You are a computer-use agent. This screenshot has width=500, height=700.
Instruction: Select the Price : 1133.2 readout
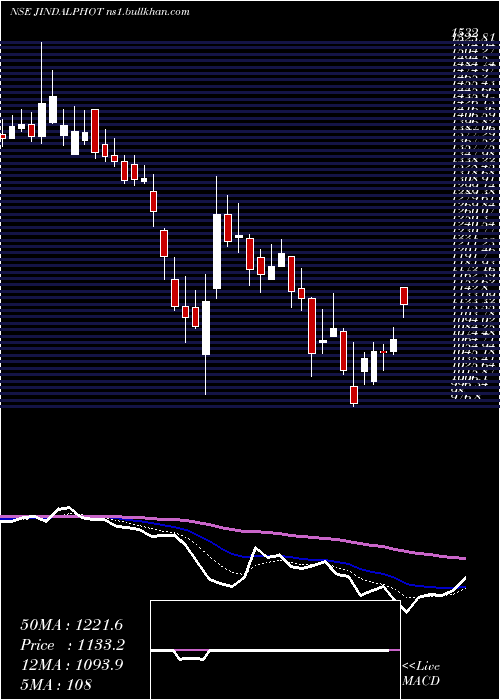coord(72,645)
